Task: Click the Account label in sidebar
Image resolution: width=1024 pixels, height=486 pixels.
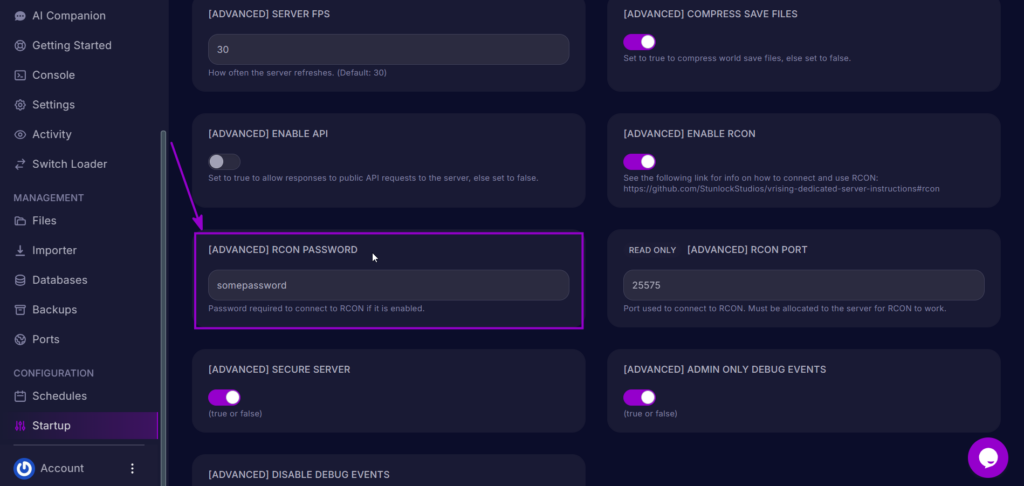Action: 62,468
